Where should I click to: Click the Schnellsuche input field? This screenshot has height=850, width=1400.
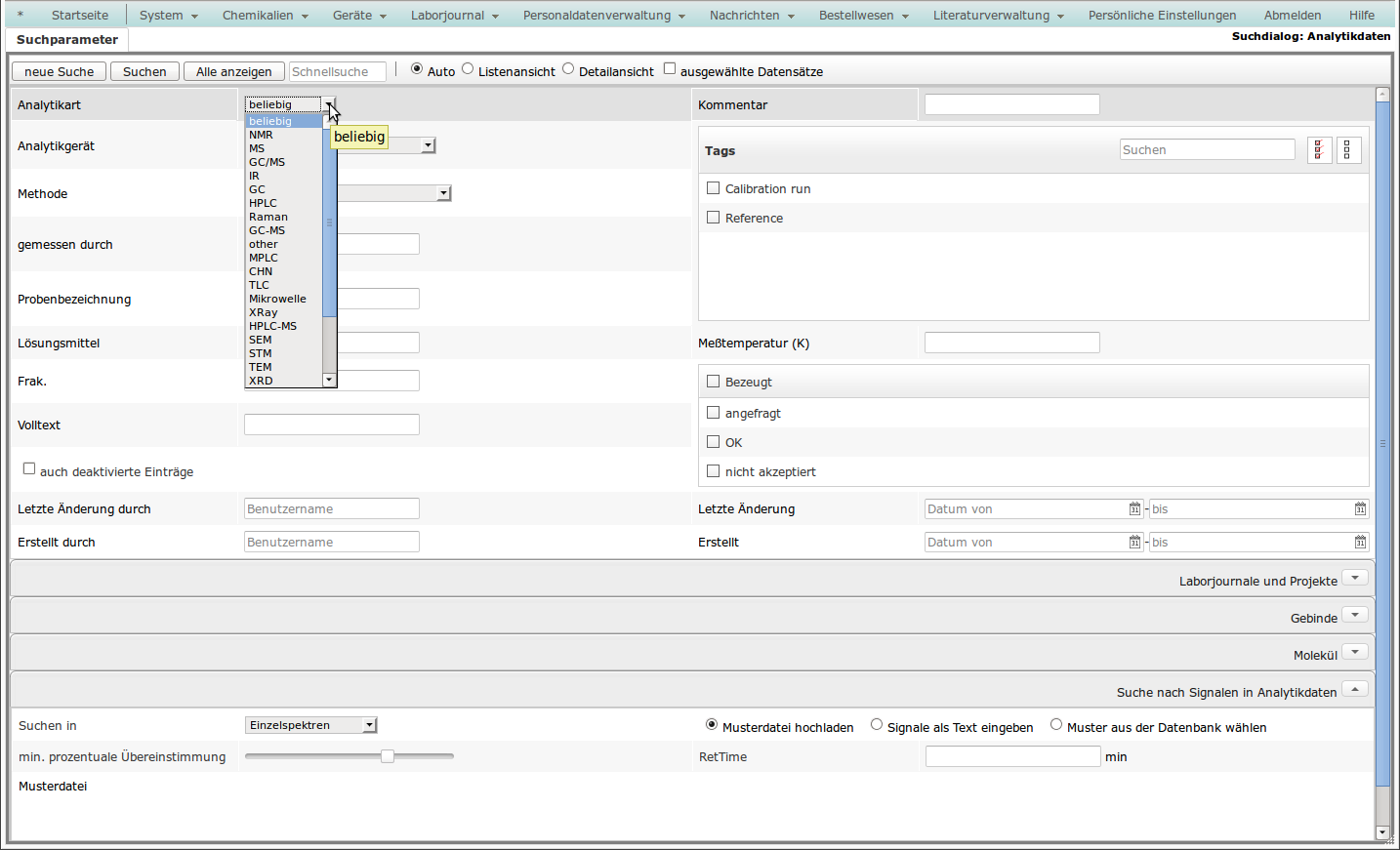tap(338, 72)
